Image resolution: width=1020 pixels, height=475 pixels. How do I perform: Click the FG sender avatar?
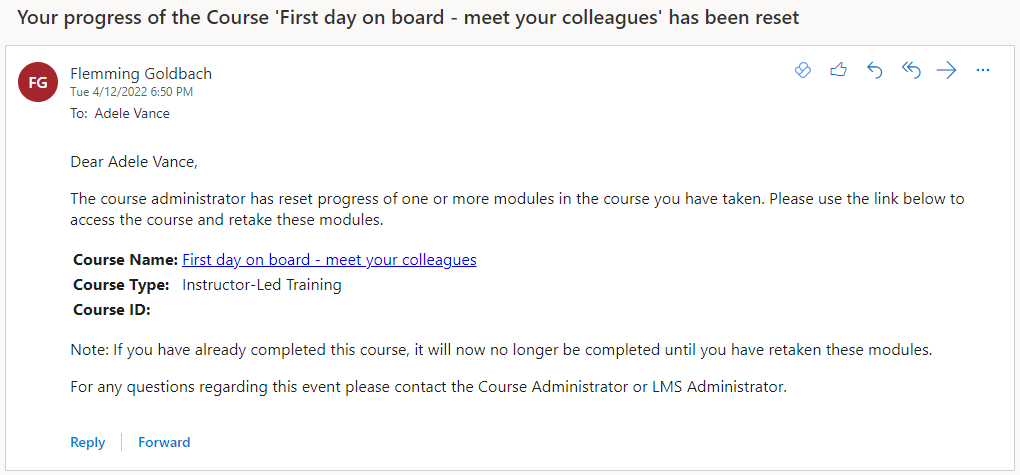pos(39,82)
